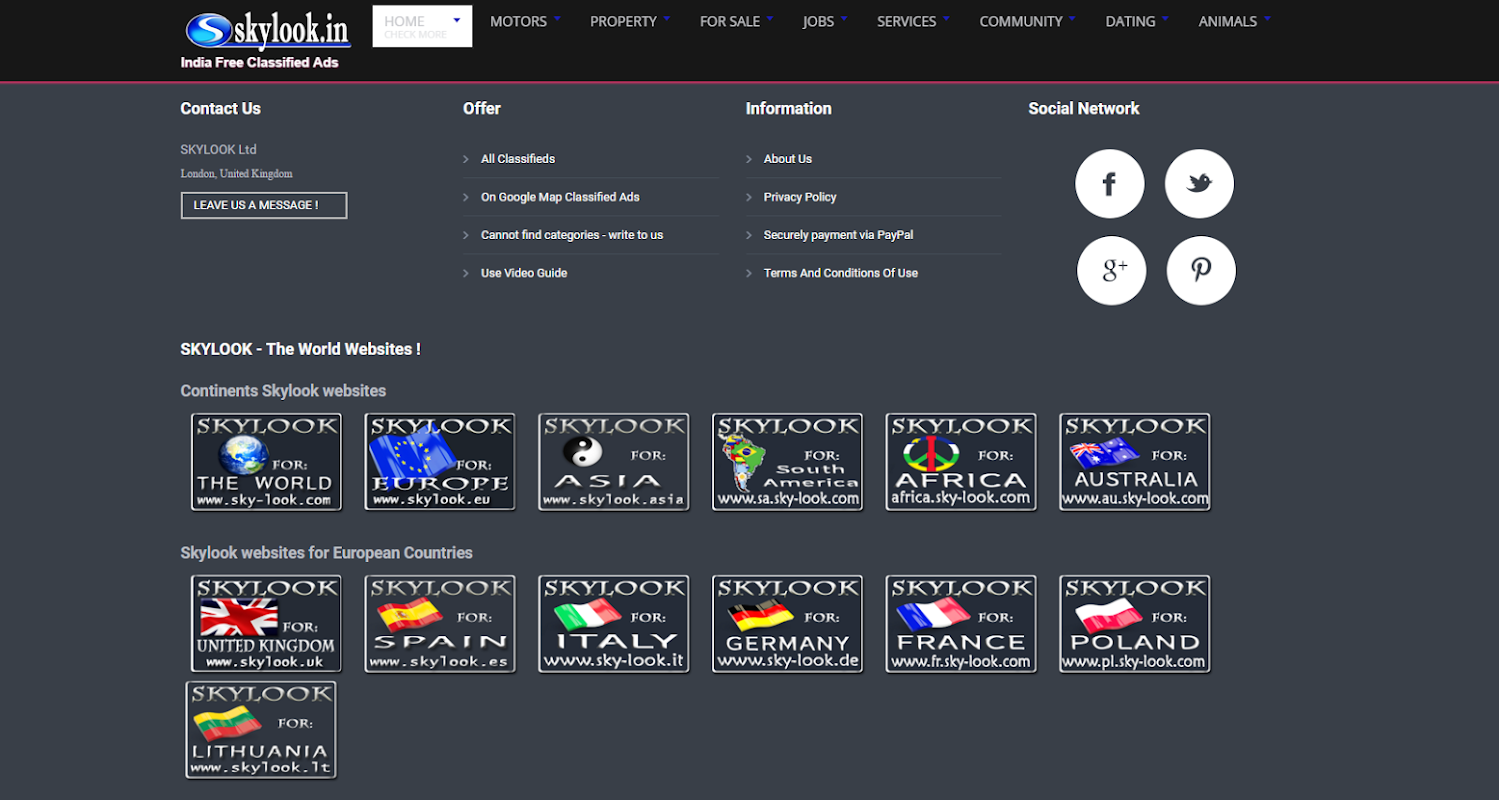
Task: Open On Google Map Classified Ads link
Action: coord(560,197)
